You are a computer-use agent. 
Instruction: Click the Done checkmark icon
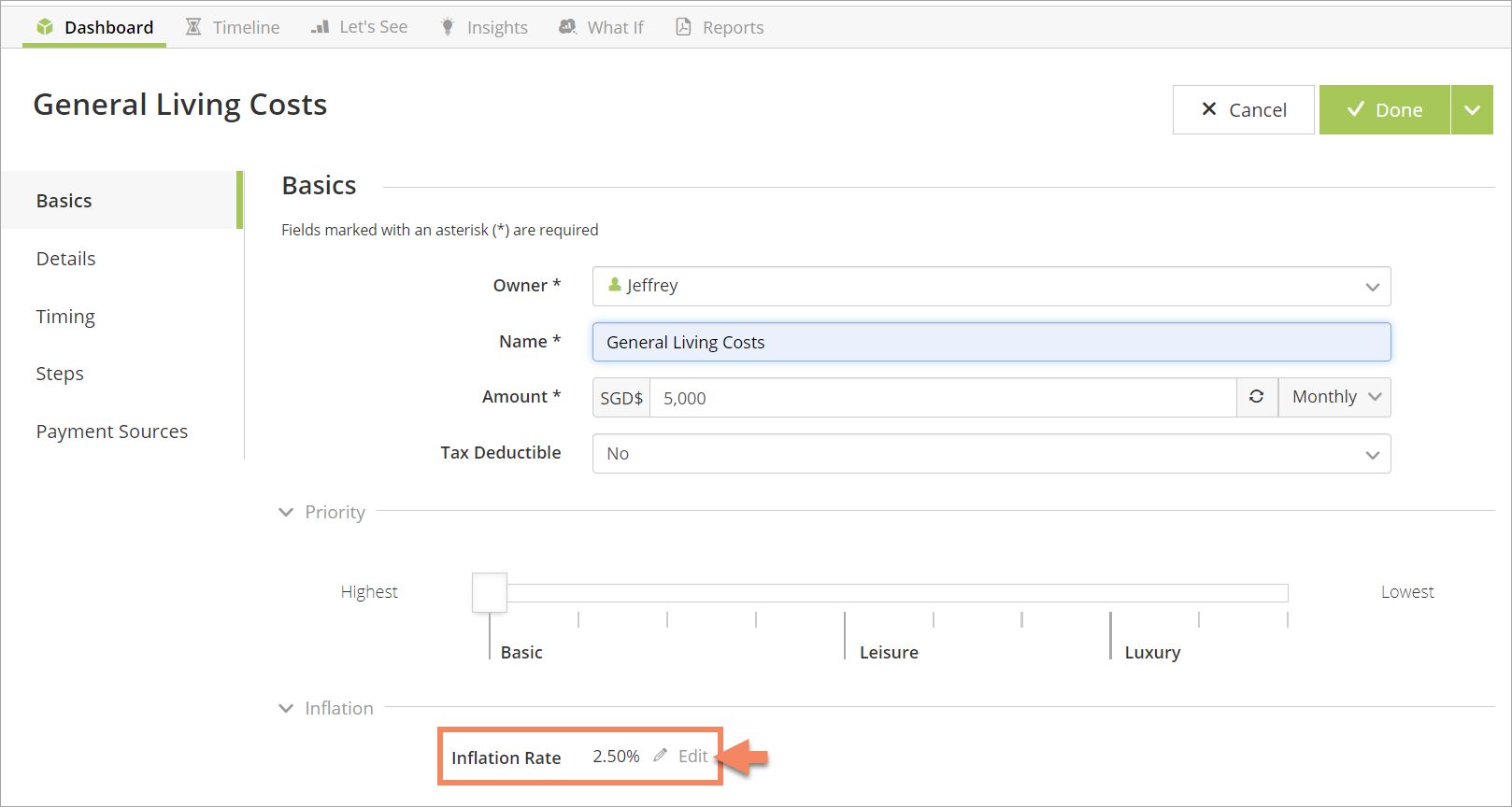click(1356, 109)
